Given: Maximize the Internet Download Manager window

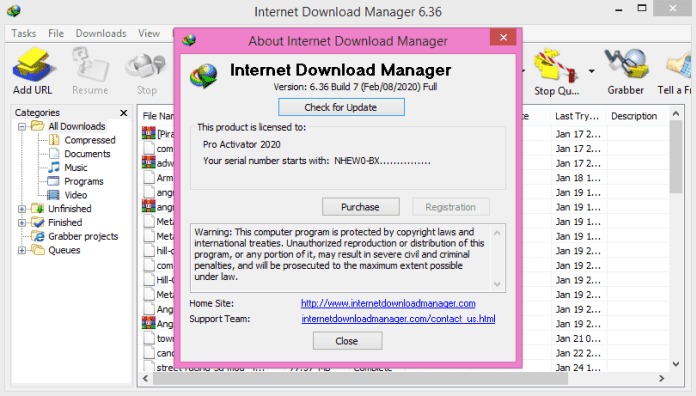Looking at the screenshot, I should coord(642,8).
